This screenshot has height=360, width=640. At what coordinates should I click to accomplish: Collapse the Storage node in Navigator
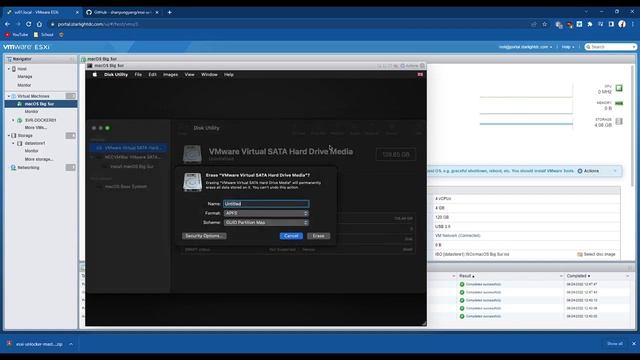[x=9, y=136]
